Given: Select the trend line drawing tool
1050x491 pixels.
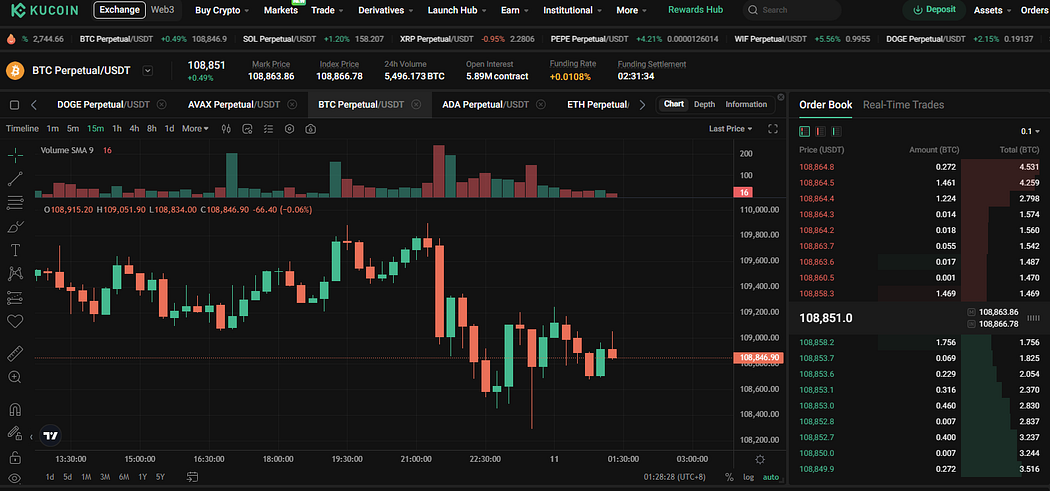Looking at the screenshot, I should point(15,178).
